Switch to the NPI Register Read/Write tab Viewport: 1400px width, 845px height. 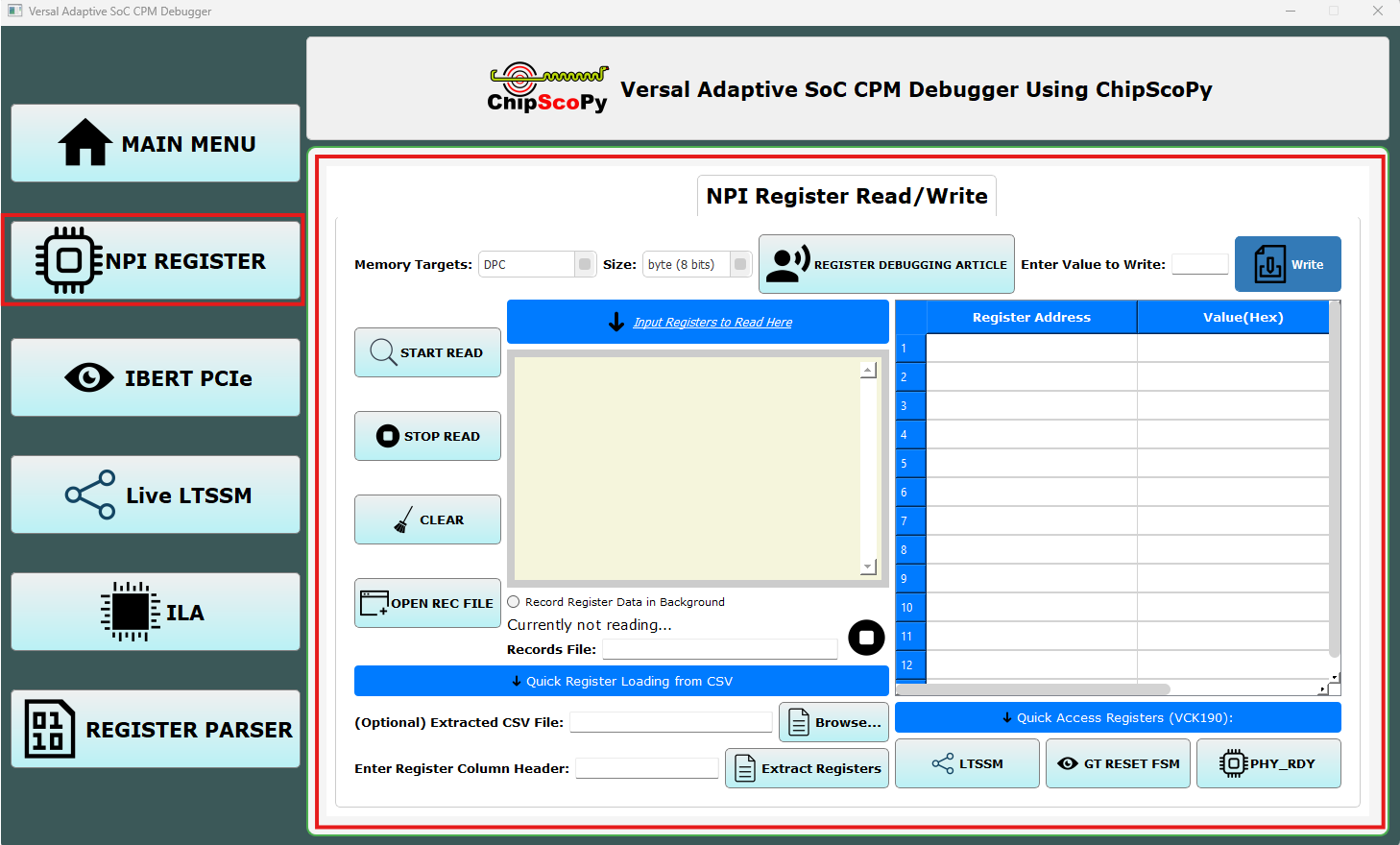(x=846, y=196)
